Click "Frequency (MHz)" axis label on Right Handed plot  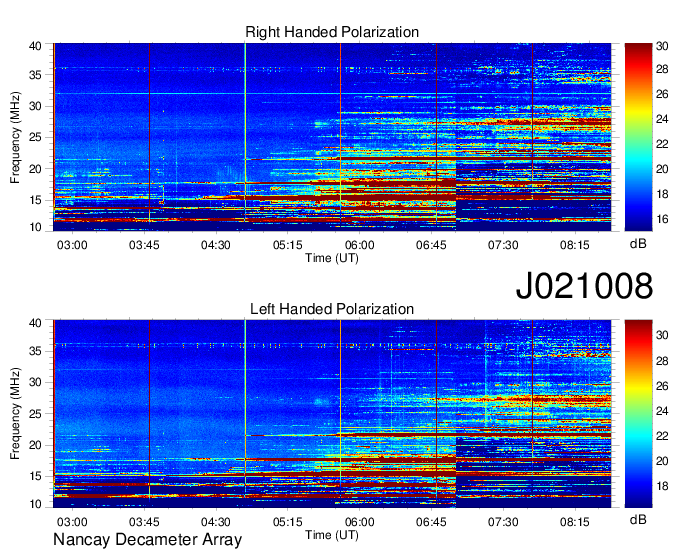[x=15, y=137]
